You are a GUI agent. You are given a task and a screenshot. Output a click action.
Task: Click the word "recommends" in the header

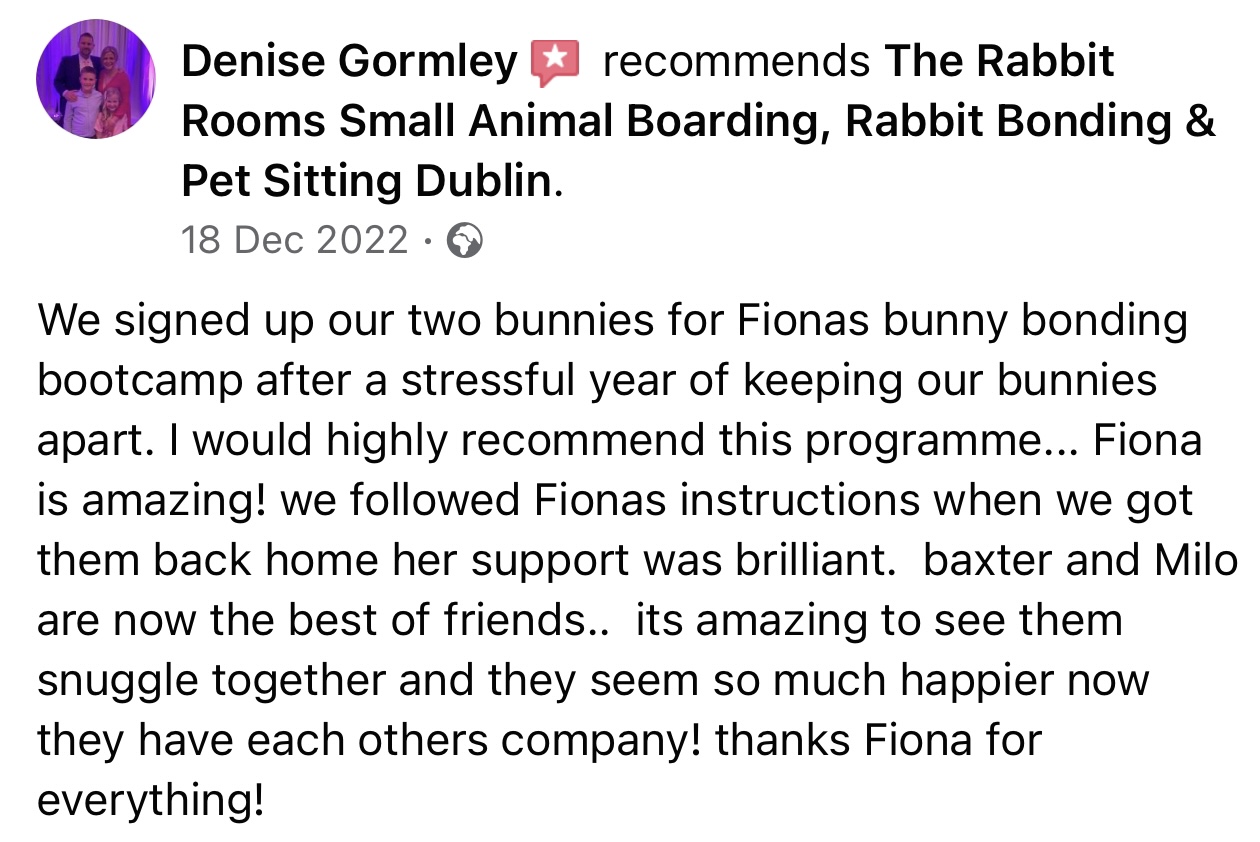click(735, 62)
